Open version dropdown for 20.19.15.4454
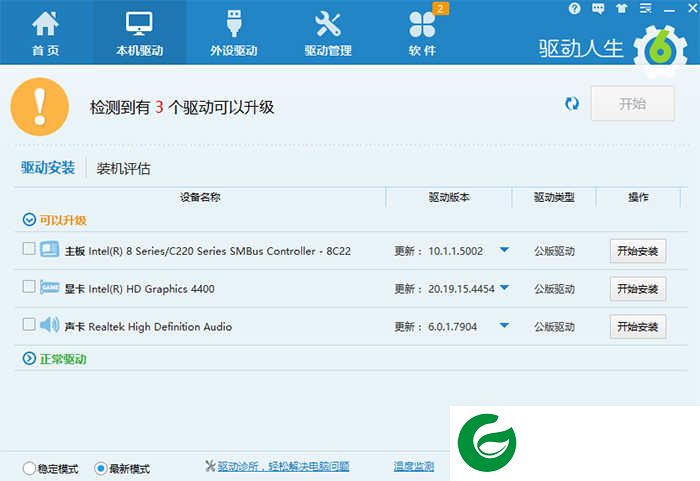The height and width of the screenshot is (481, 700). click(x=504, y=288)
